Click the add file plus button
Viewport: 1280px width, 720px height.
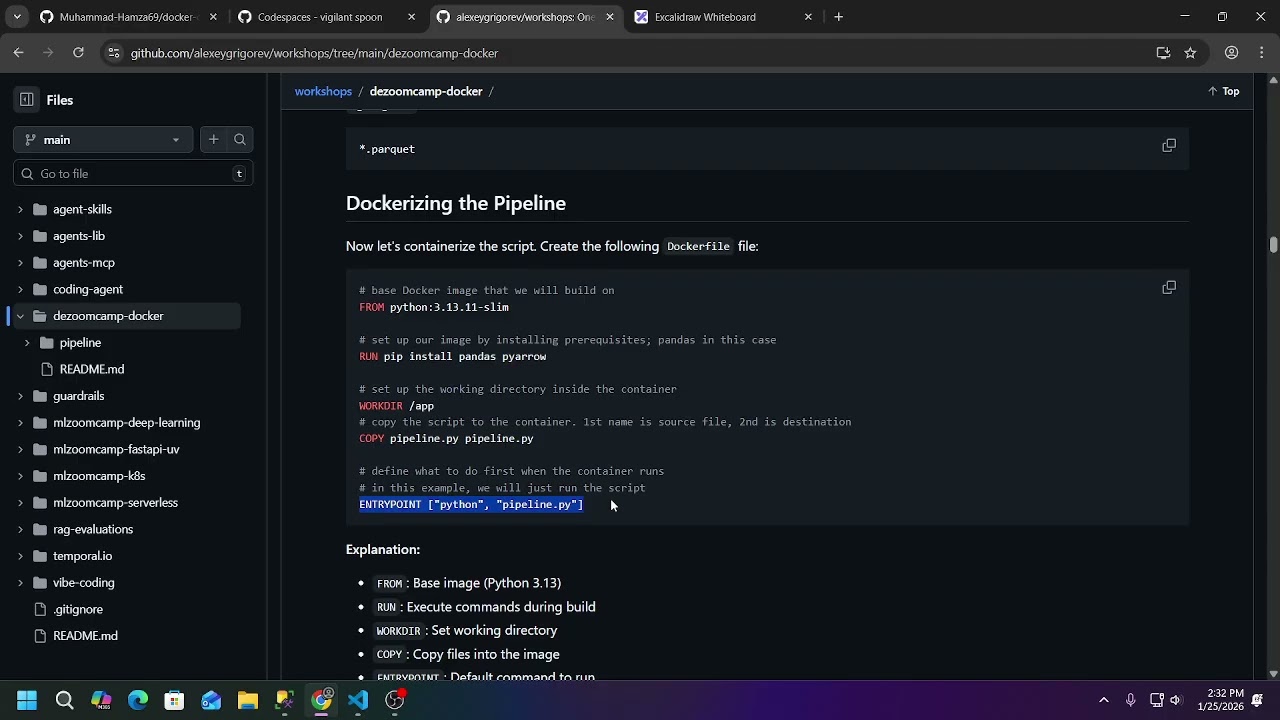coord(214,140)
